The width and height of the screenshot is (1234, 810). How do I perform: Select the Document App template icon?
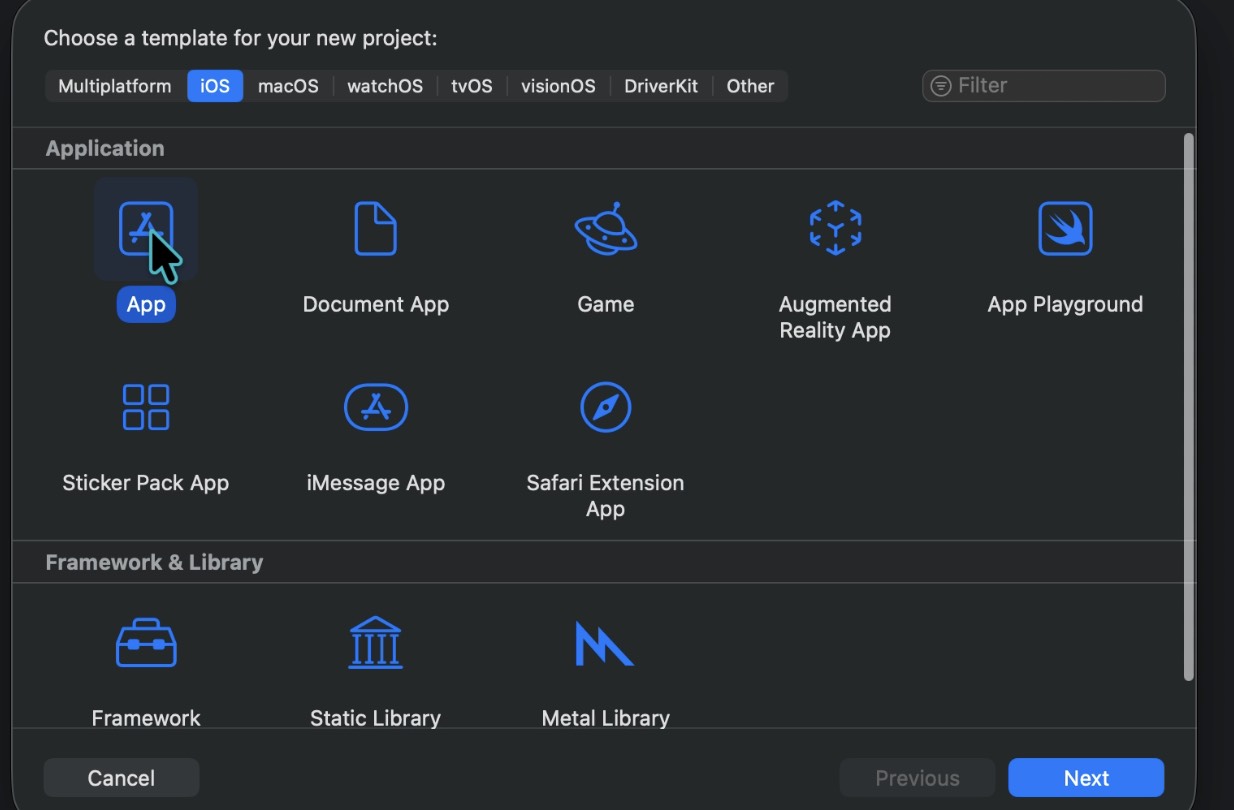pyautogui.click(x=376, y=228)
